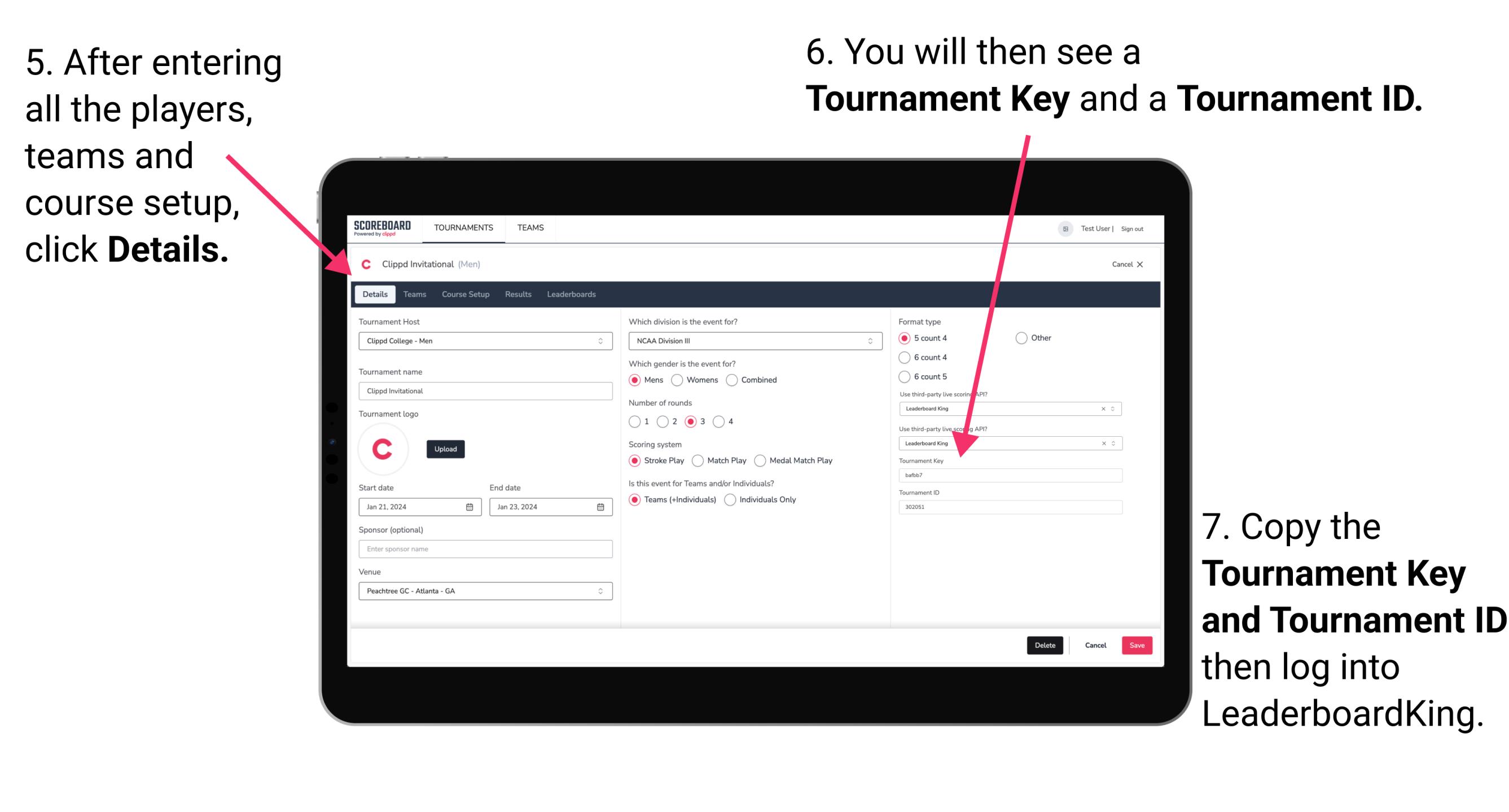Click the Delete button
Viewport: 1509px width, 812px height.
pyautogui.click(x=1044, y=645)
